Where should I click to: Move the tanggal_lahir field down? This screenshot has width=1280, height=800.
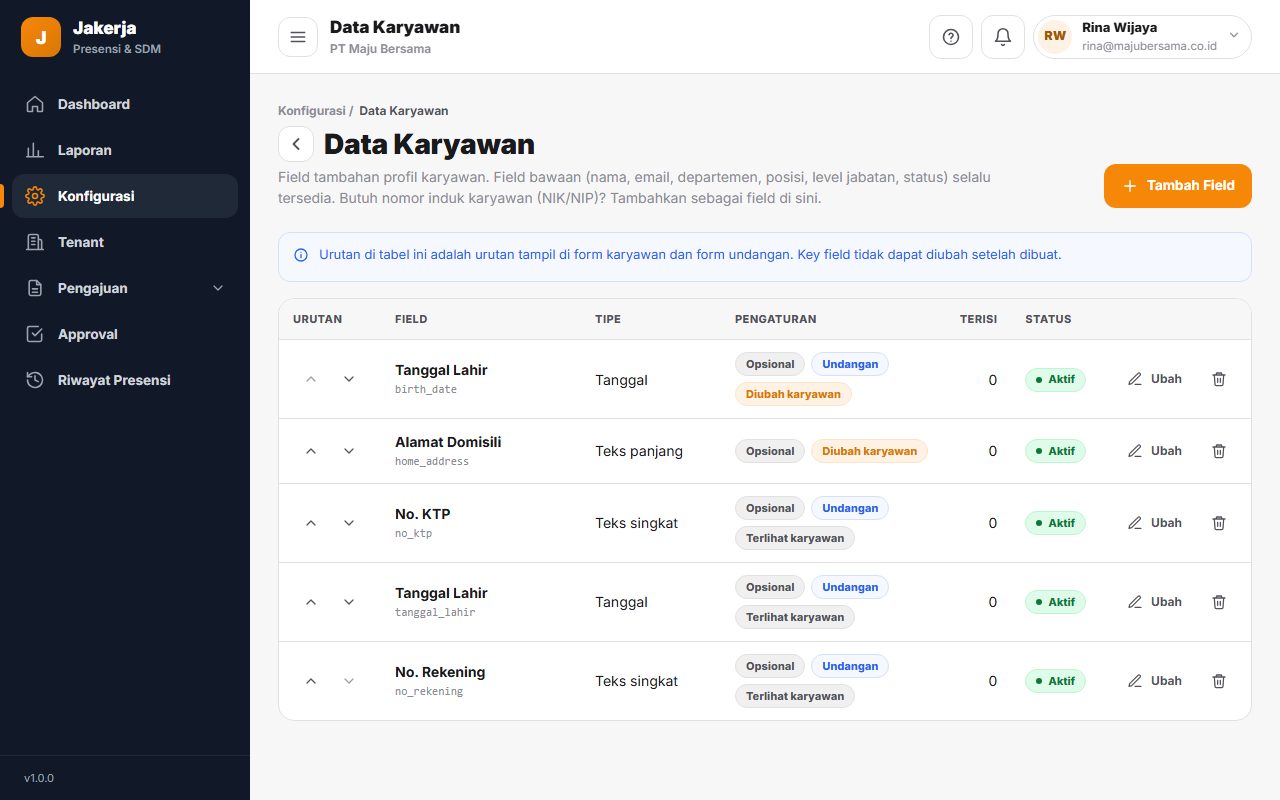(349, 602)
